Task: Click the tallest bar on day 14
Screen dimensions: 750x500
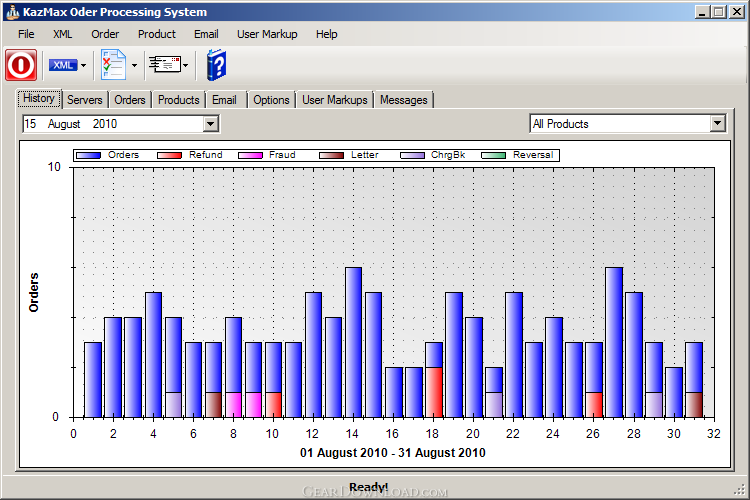Action: 353,342
